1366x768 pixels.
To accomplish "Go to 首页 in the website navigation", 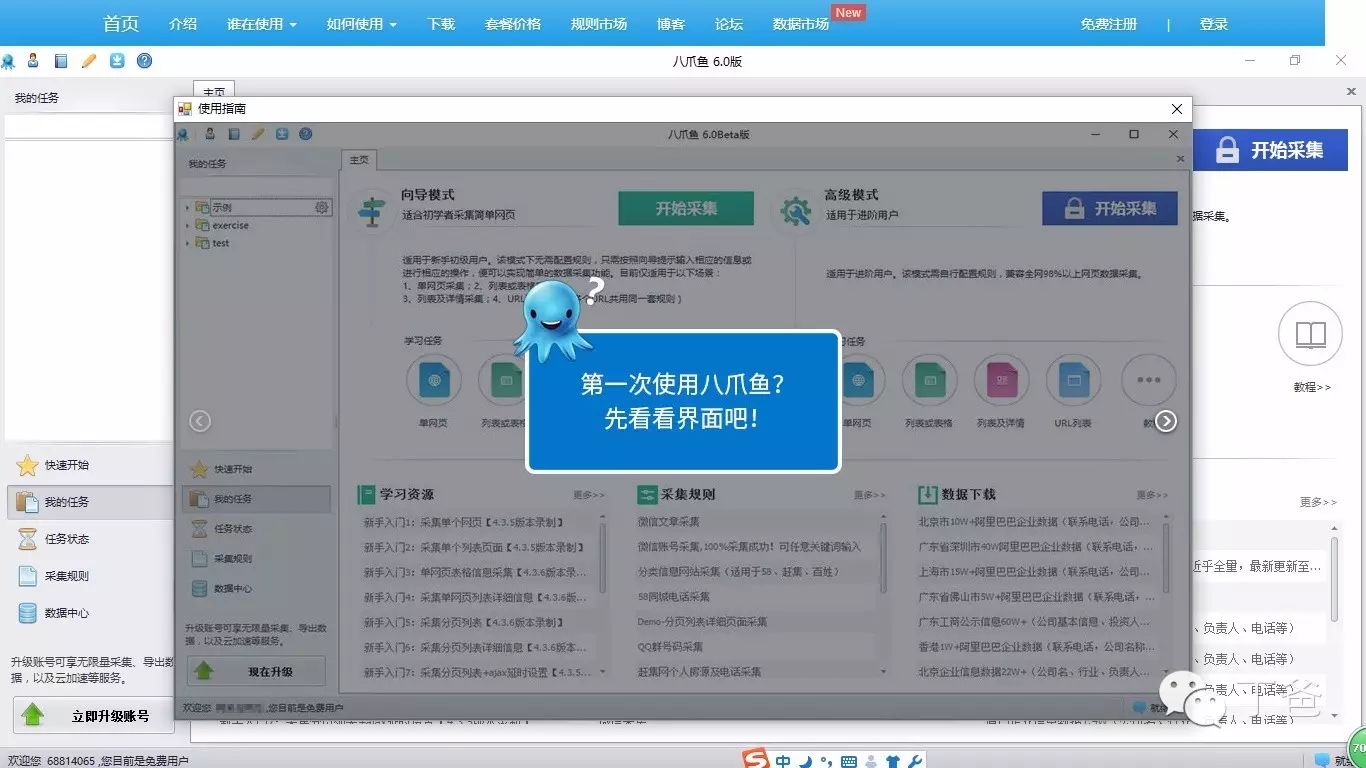I will click(x=121, y=24).
